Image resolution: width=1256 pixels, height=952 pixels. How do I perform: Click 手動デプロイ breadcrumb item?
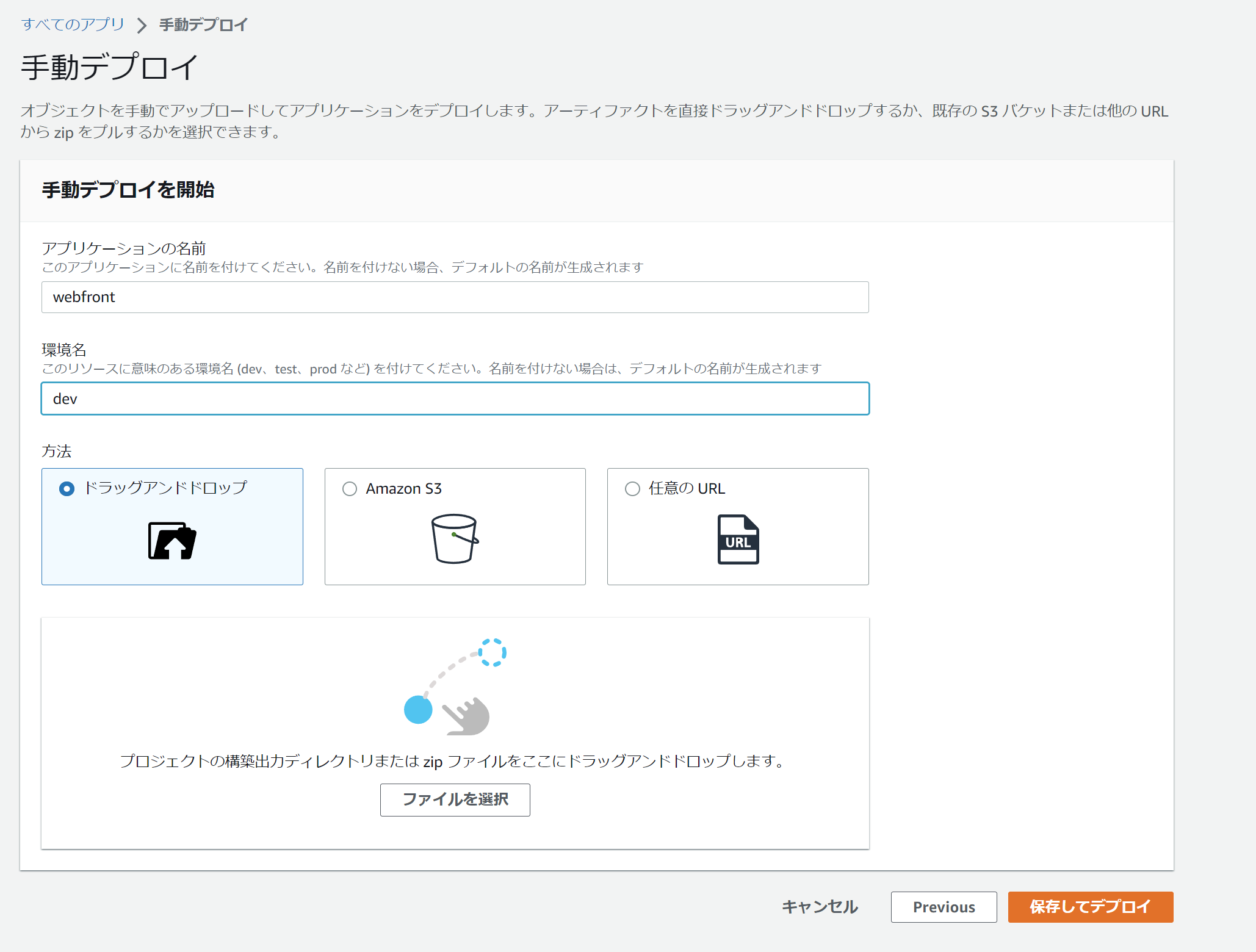pos(203,25)
